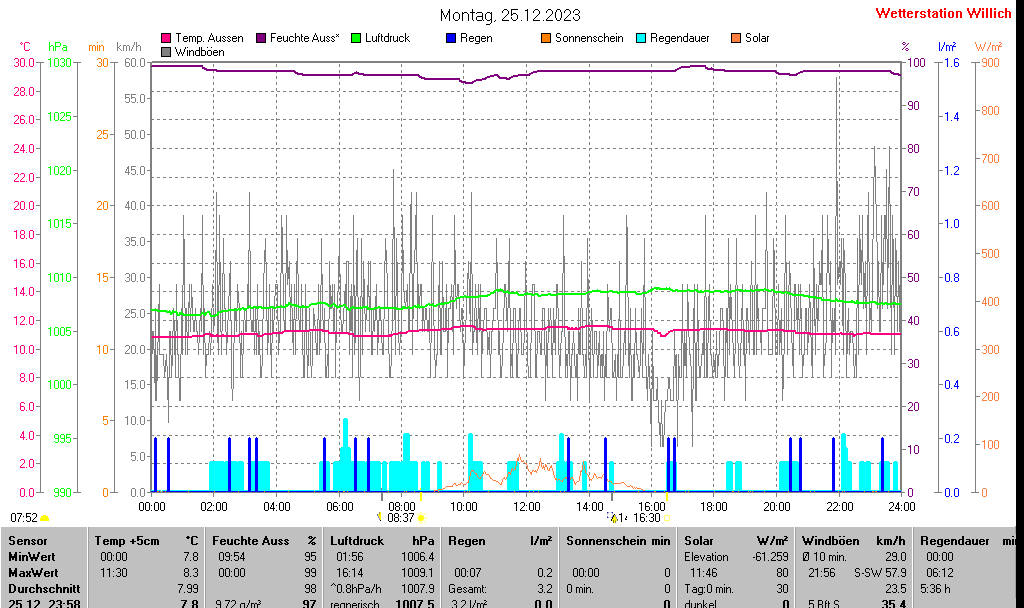The image size is (1024, 608).
Task: Click the gray Windböen legend swatch
Action: pos(167,52)
